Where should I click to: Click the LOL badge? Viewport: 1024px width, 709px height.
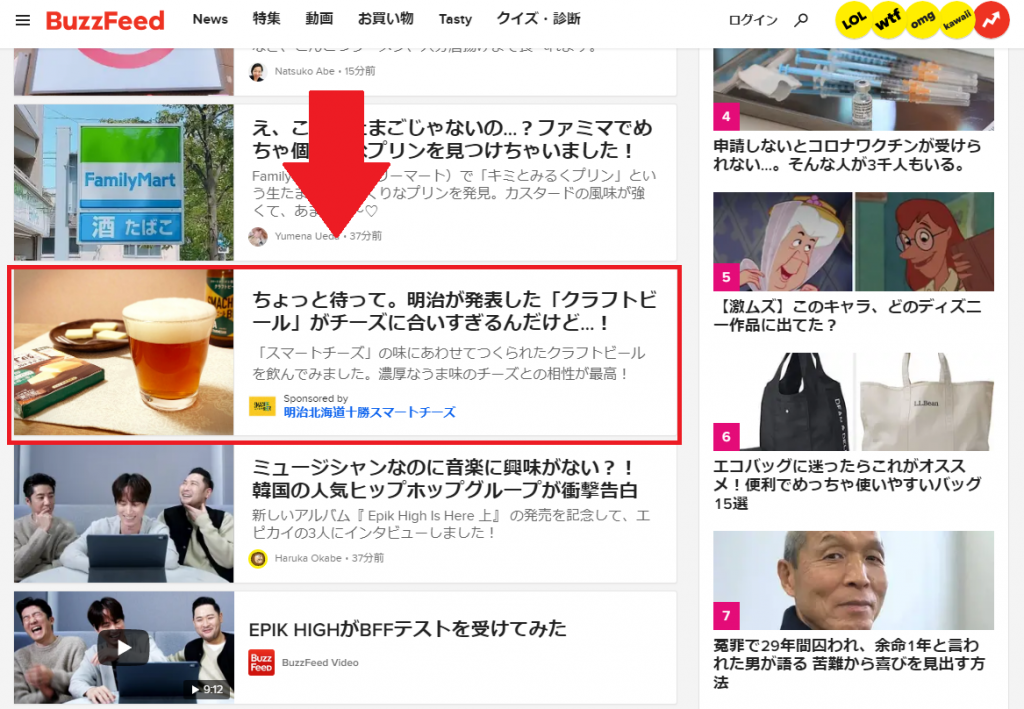[854, 20]
